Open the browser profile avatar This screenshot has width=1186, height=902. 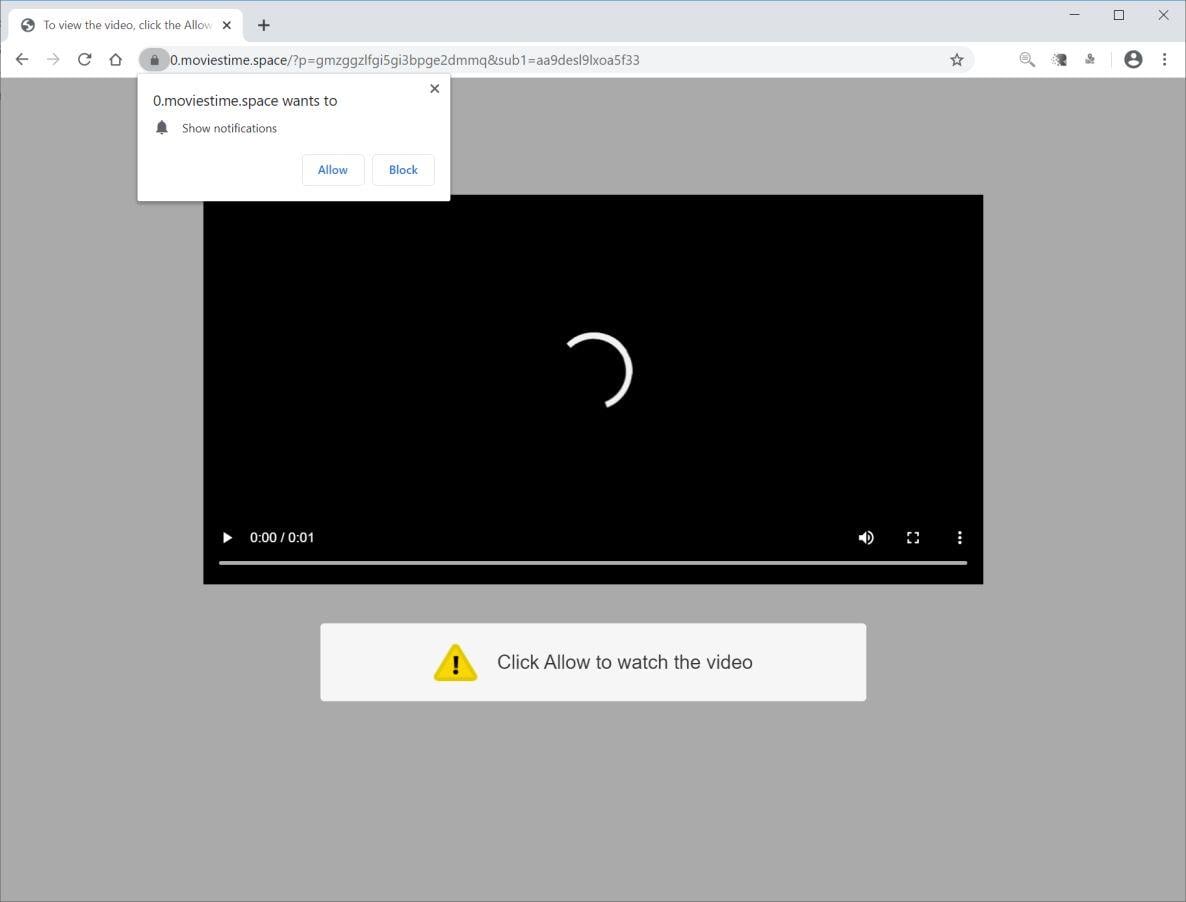point(1133,59)
